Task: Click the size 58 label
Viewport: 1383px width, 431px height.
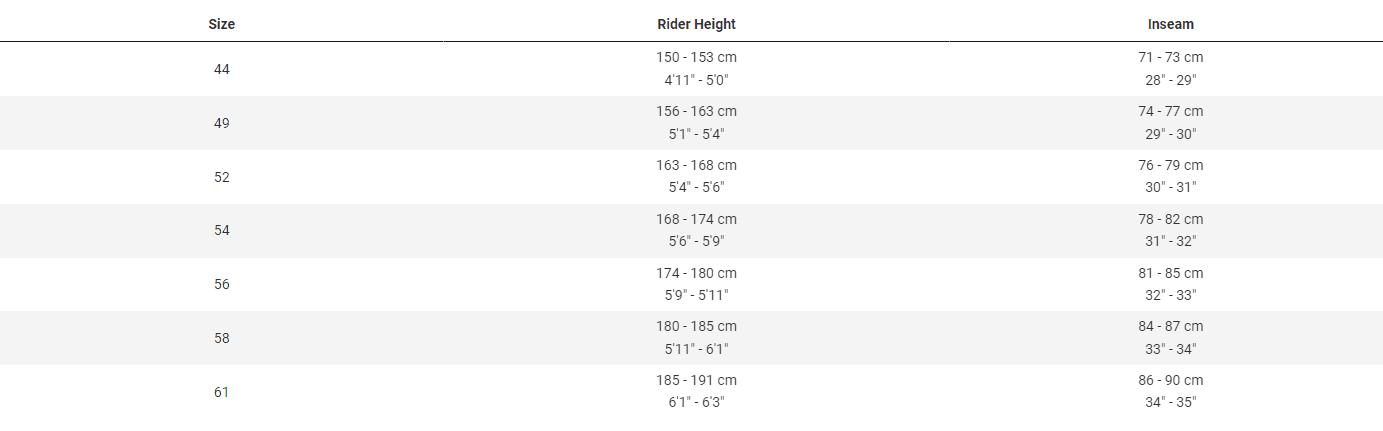Action: coord(221,338)
